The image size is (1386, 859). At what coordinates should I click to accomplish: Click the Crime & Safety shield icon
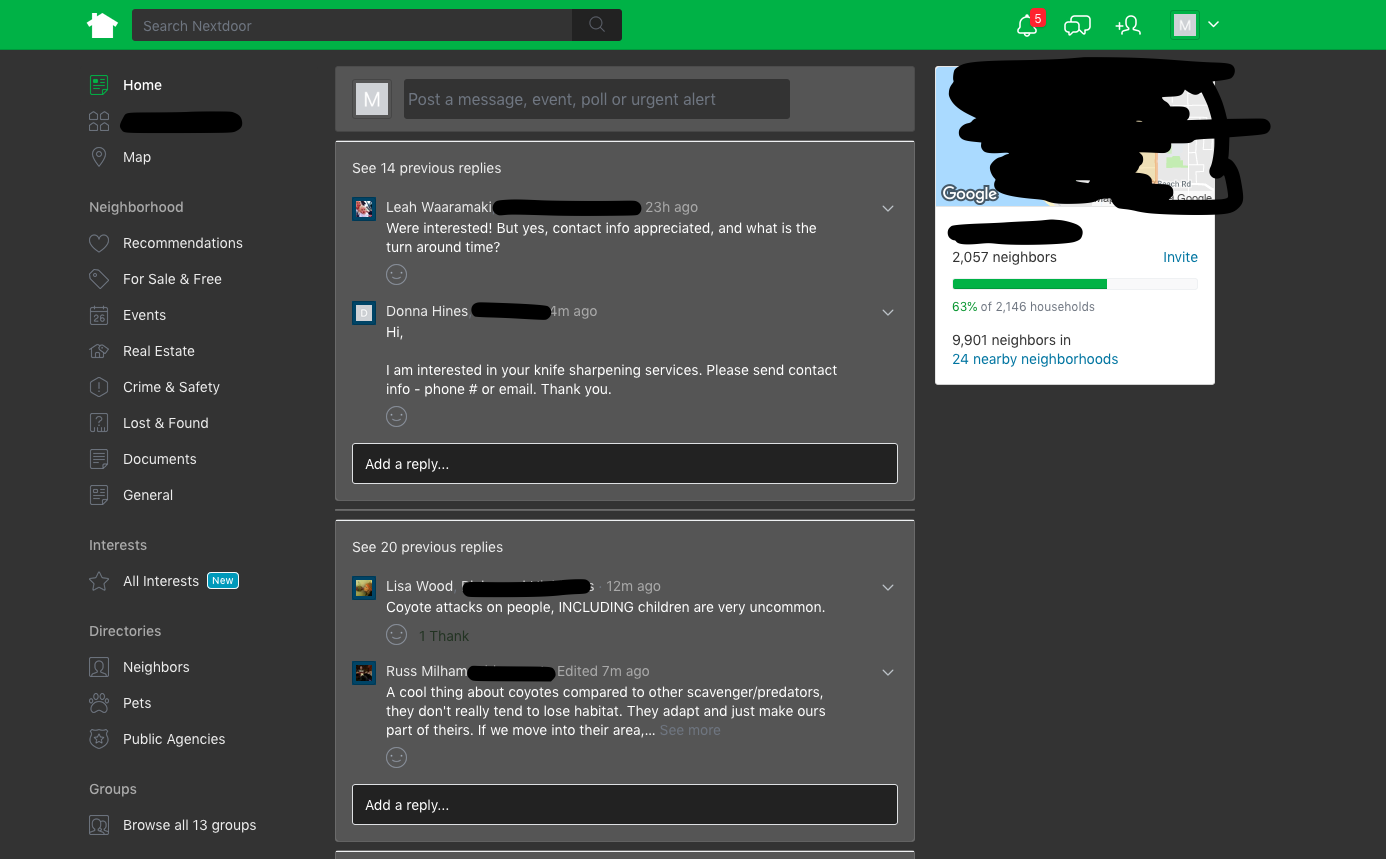click(x=99, y=387)
